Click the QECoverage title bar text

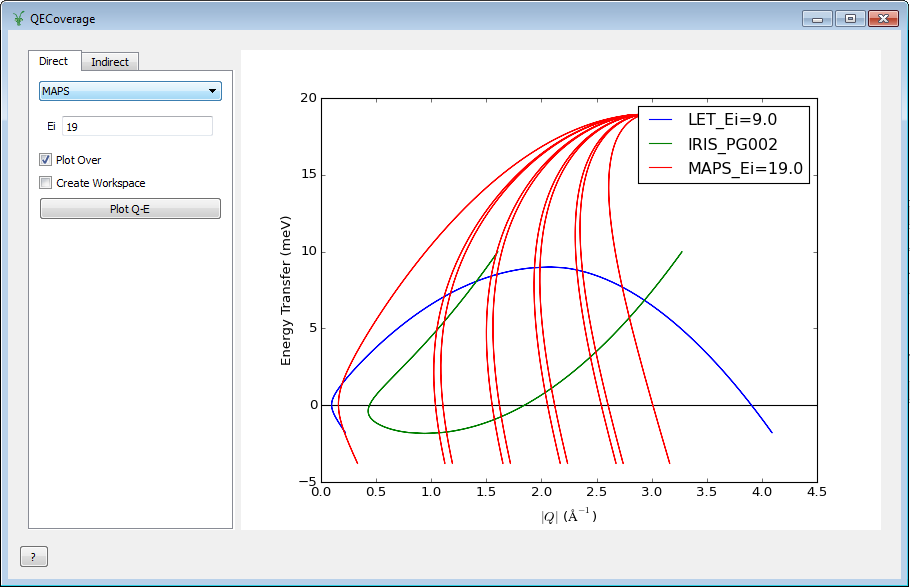[63, 18]
